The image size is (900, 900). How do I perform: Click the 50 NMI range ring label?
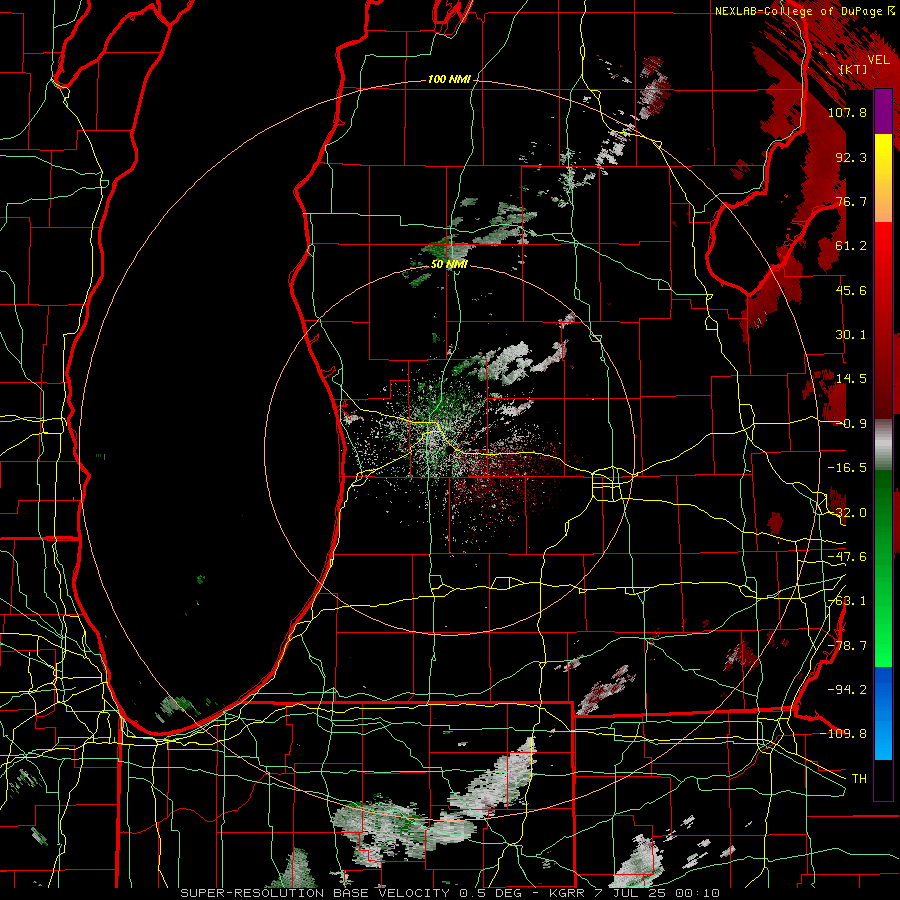tap(449, 264)
